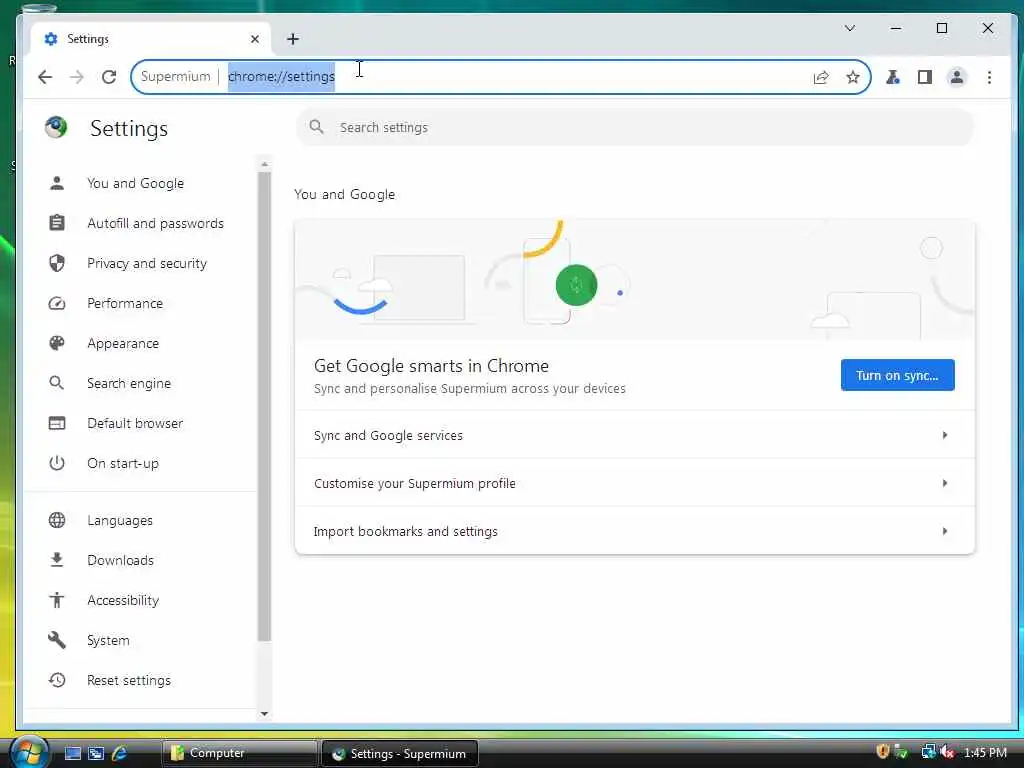Open Languages settings

pos(120,520)
